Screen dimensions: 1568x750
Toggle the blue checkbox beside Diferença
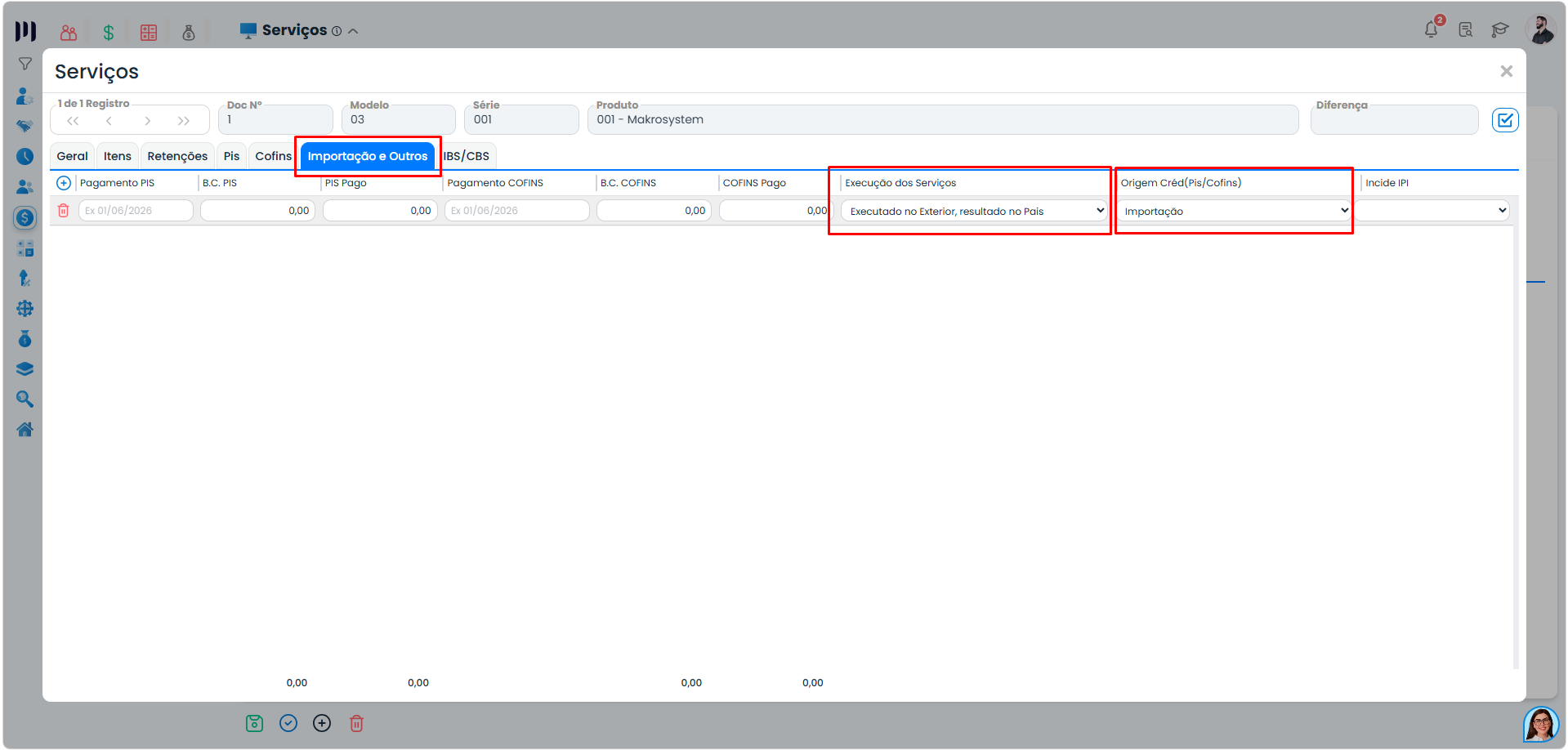[1505, 120]
